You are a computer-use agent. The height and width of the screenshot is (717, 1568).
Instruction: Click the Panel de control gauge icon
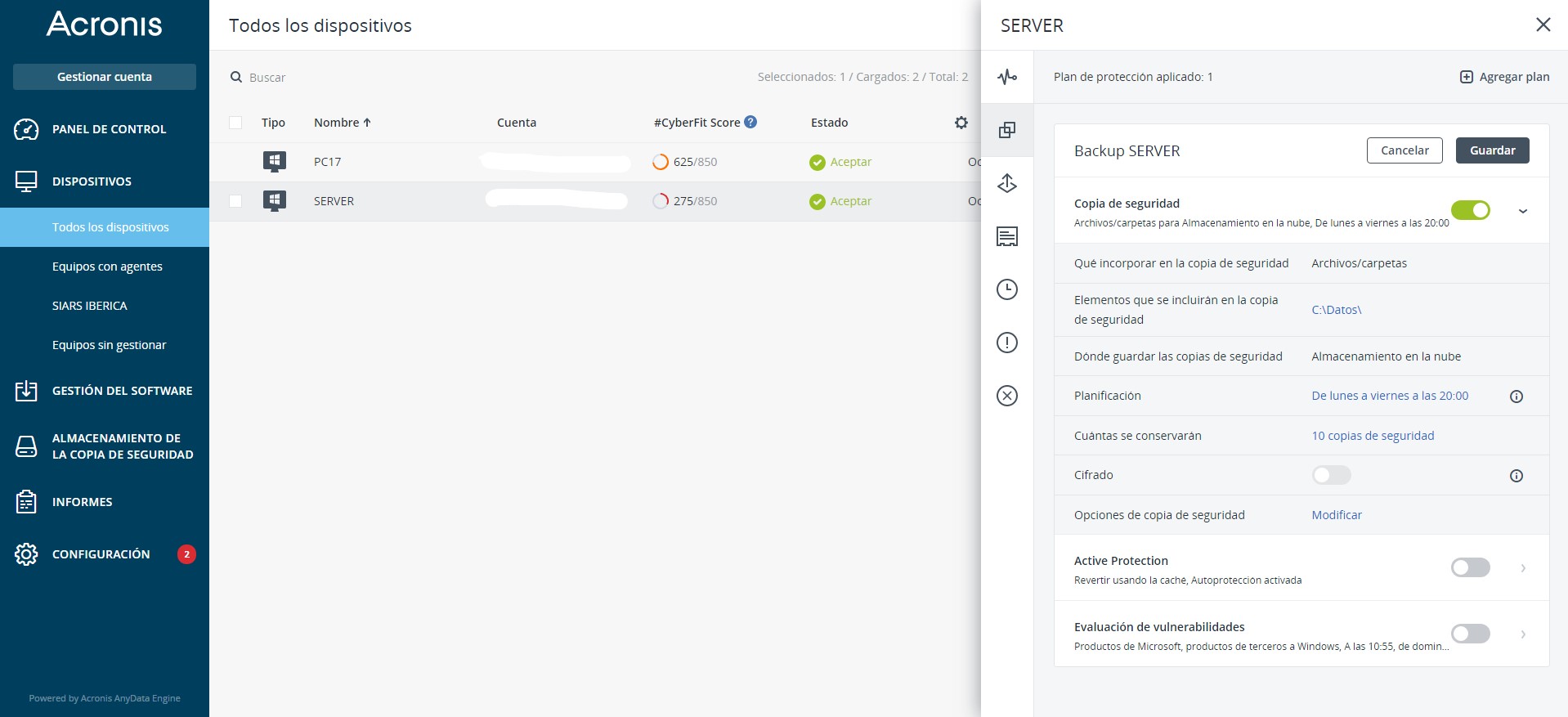tap(26, 129)
